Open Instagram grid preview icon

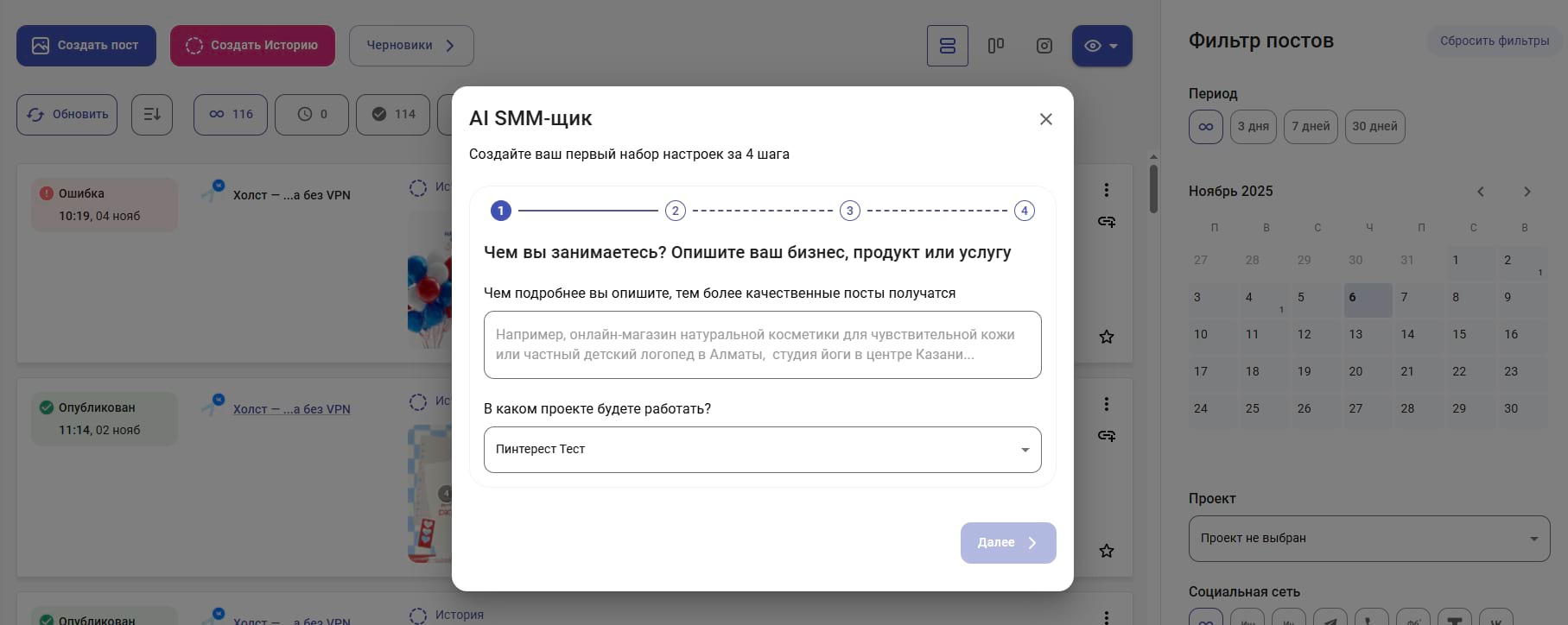click(x=1044, y=46)
